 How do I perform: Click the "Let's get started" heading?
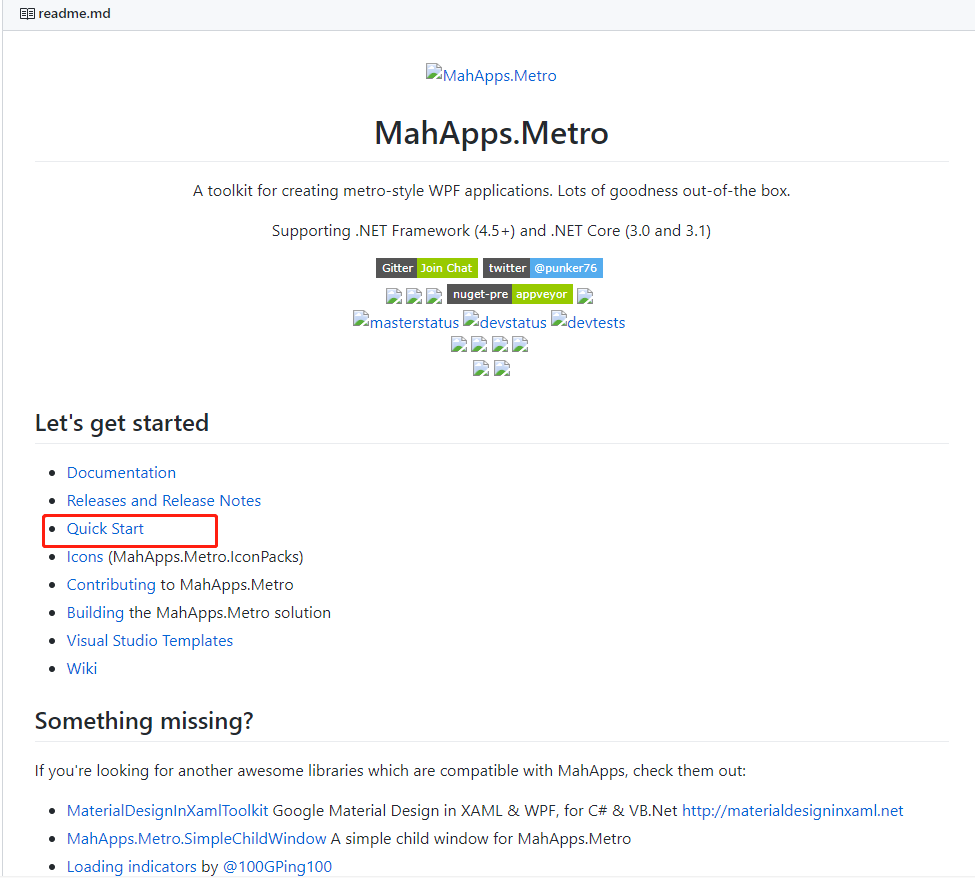click(122, 423)
